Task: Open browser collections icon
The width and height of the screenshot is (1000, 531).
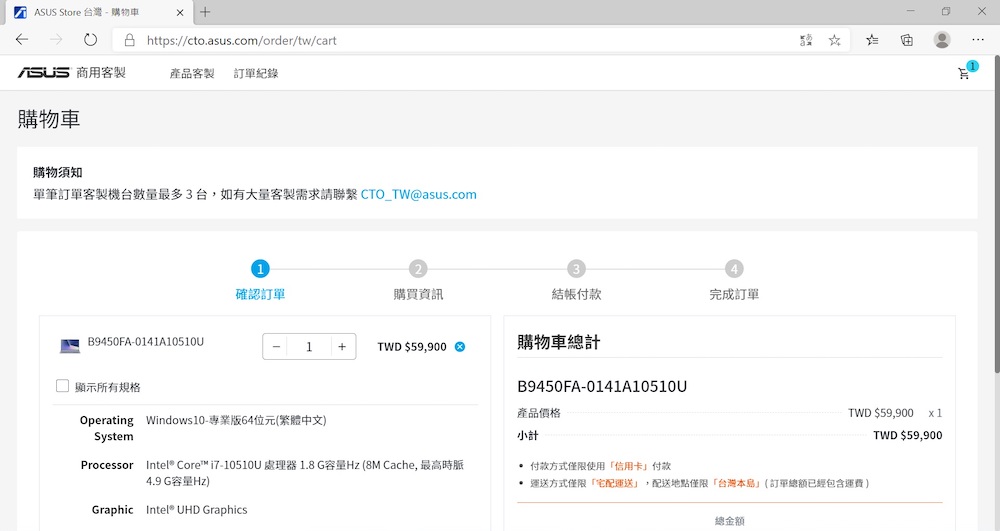Action: 907,40
